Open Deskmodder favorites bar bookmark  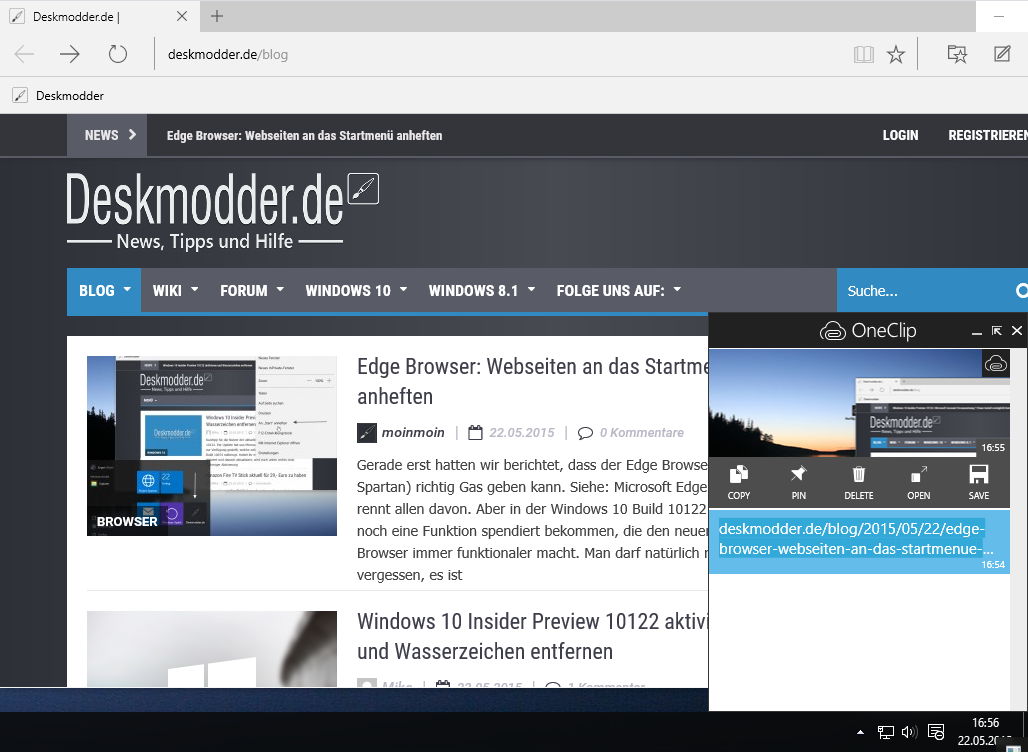click(58, 96)
